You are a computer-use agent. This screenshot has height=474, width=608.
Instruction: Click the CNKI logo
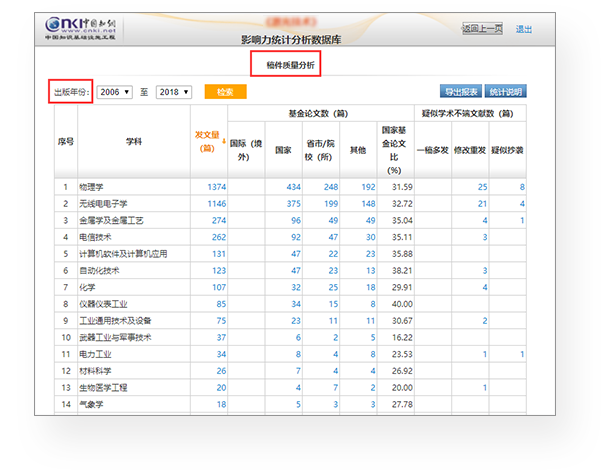pos(81,28)
